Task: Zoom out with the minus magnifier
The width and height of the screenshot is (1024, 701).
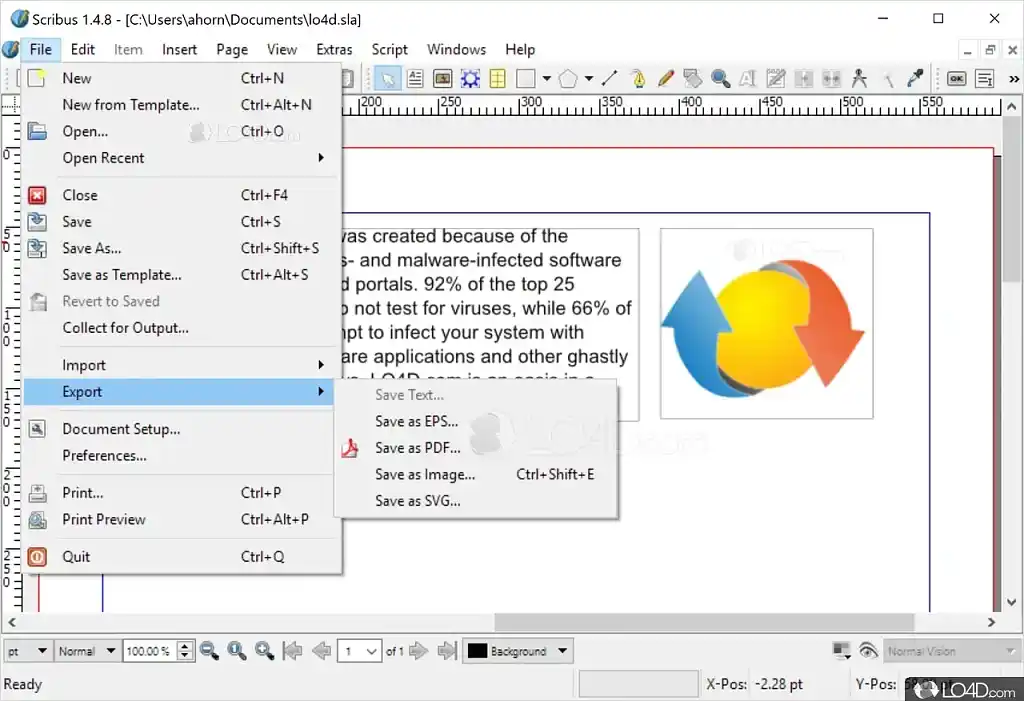Action: point(209,651)
